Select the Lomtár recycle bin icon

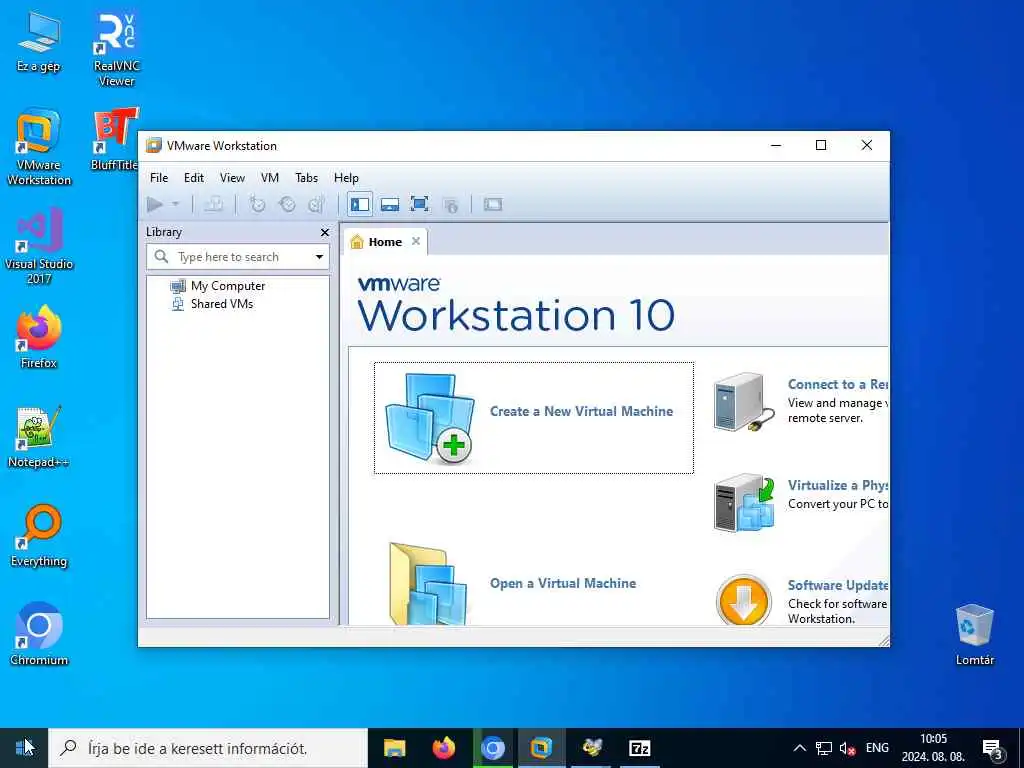974,635
